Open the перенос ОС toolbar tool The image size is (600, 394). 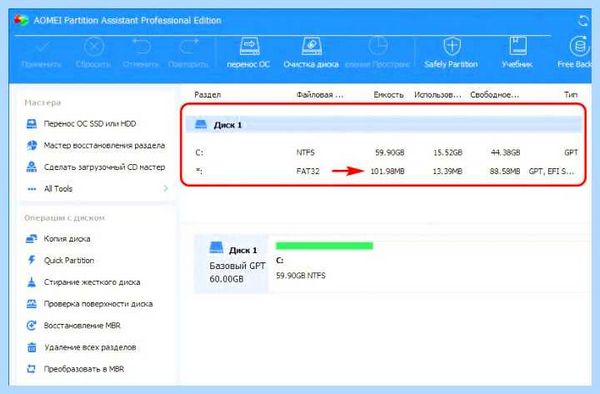point(249,46)
